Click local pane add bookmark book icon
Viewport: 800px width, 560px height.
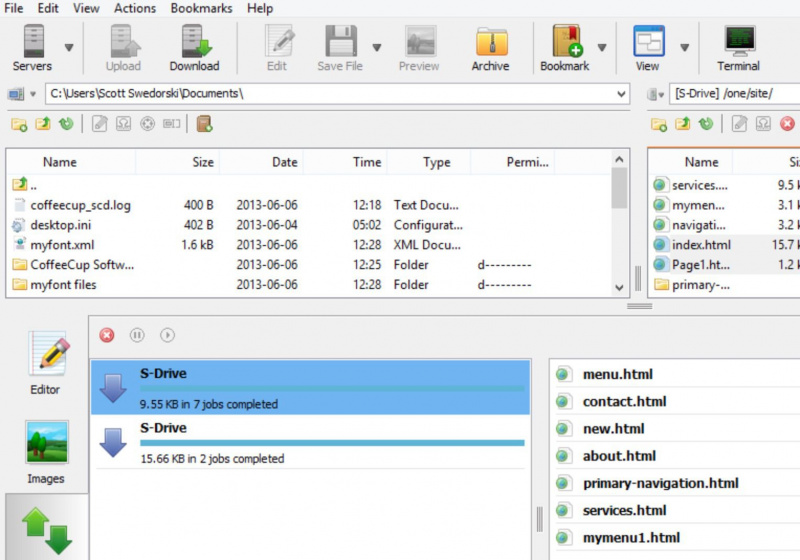coord(204,124)
